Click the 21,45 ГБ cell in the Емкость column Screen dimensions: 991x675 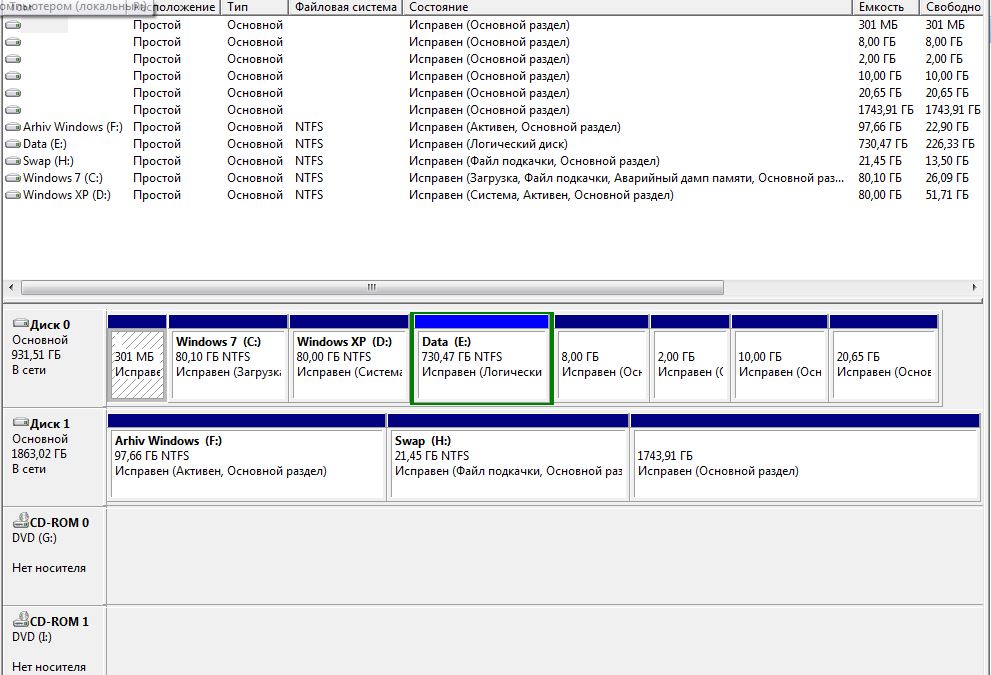(880, 161)
